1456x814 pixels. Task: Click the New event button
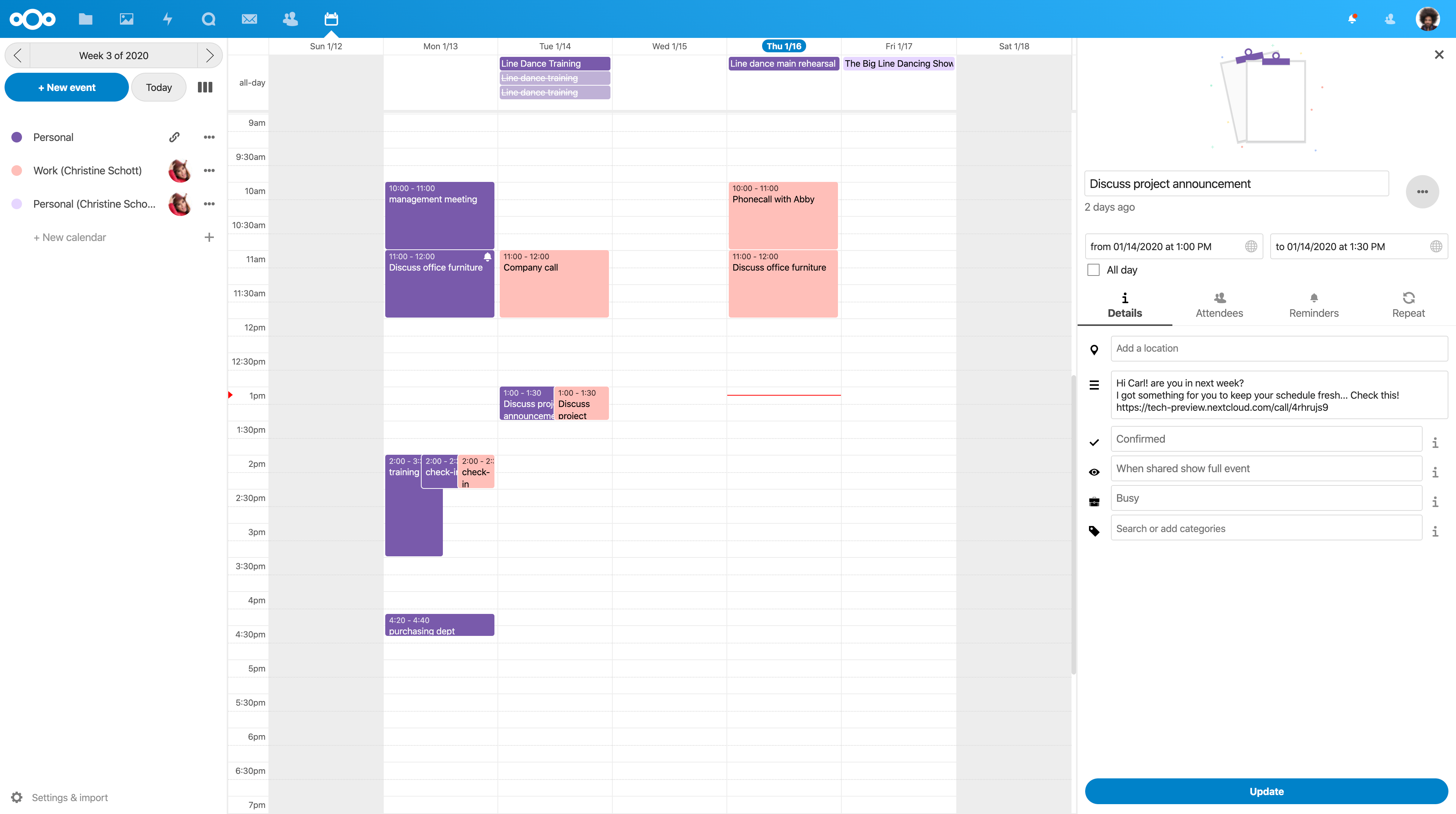coord(67,88)
